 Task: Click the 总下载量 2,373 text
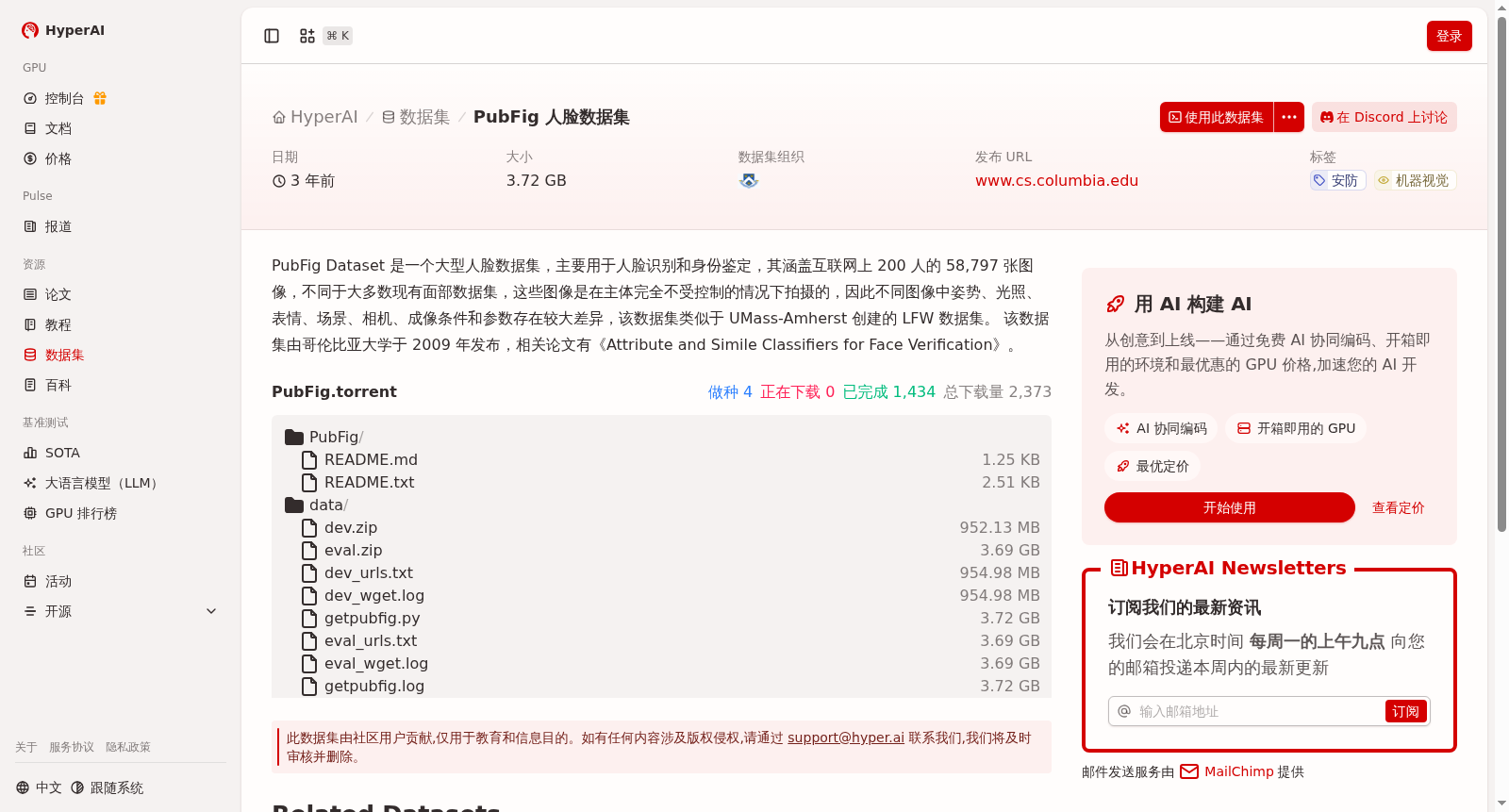click(x=997, y=391)
